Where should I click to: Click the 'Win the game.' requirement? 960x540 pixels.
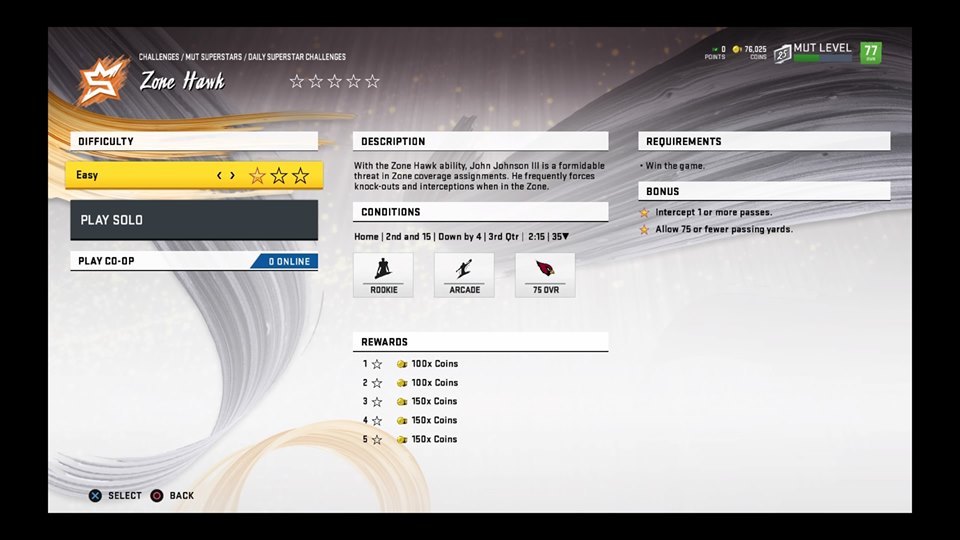point(675,166)
